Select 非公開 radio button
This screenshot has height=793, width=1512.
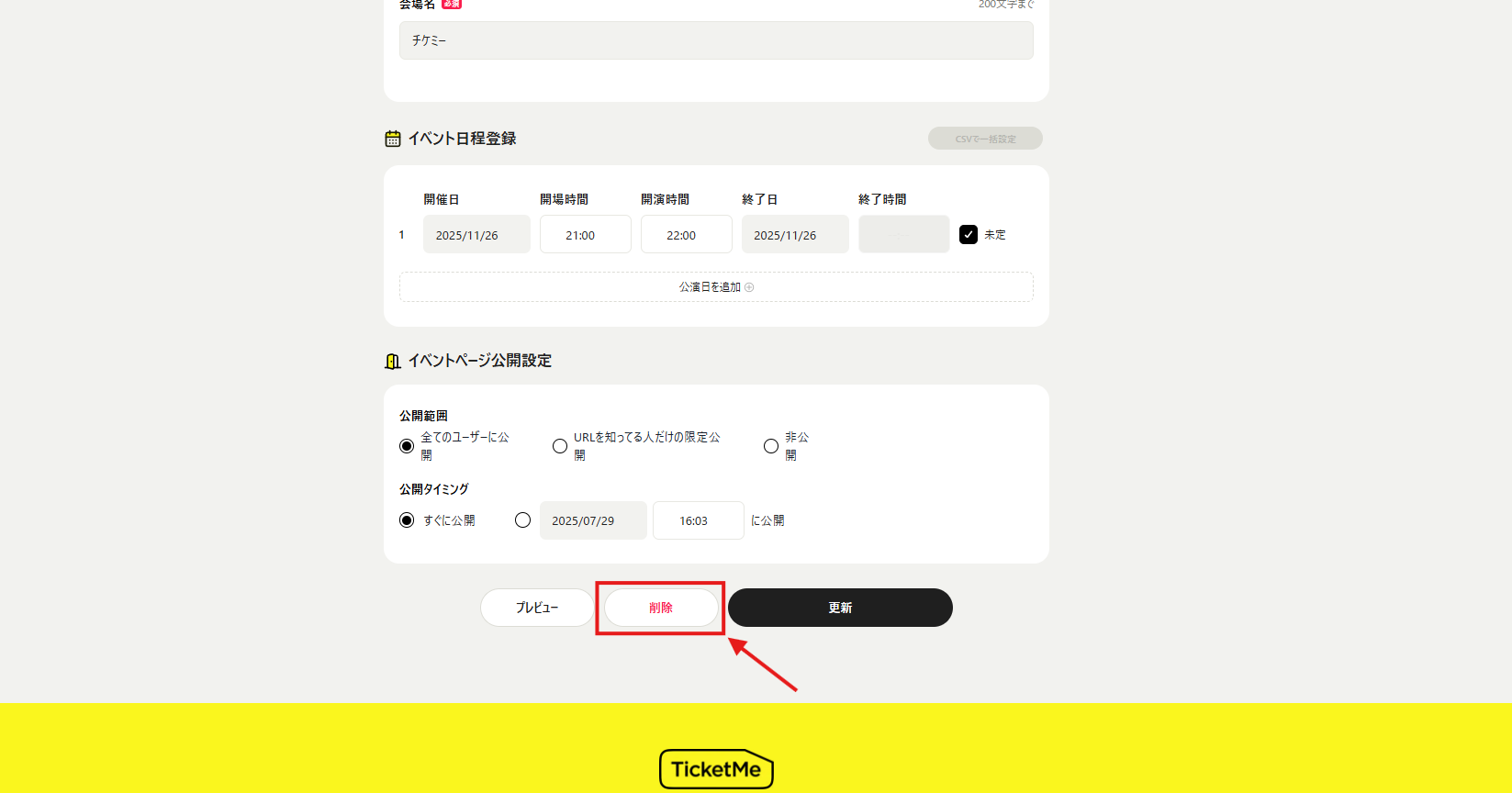click(x=771, y=446)
